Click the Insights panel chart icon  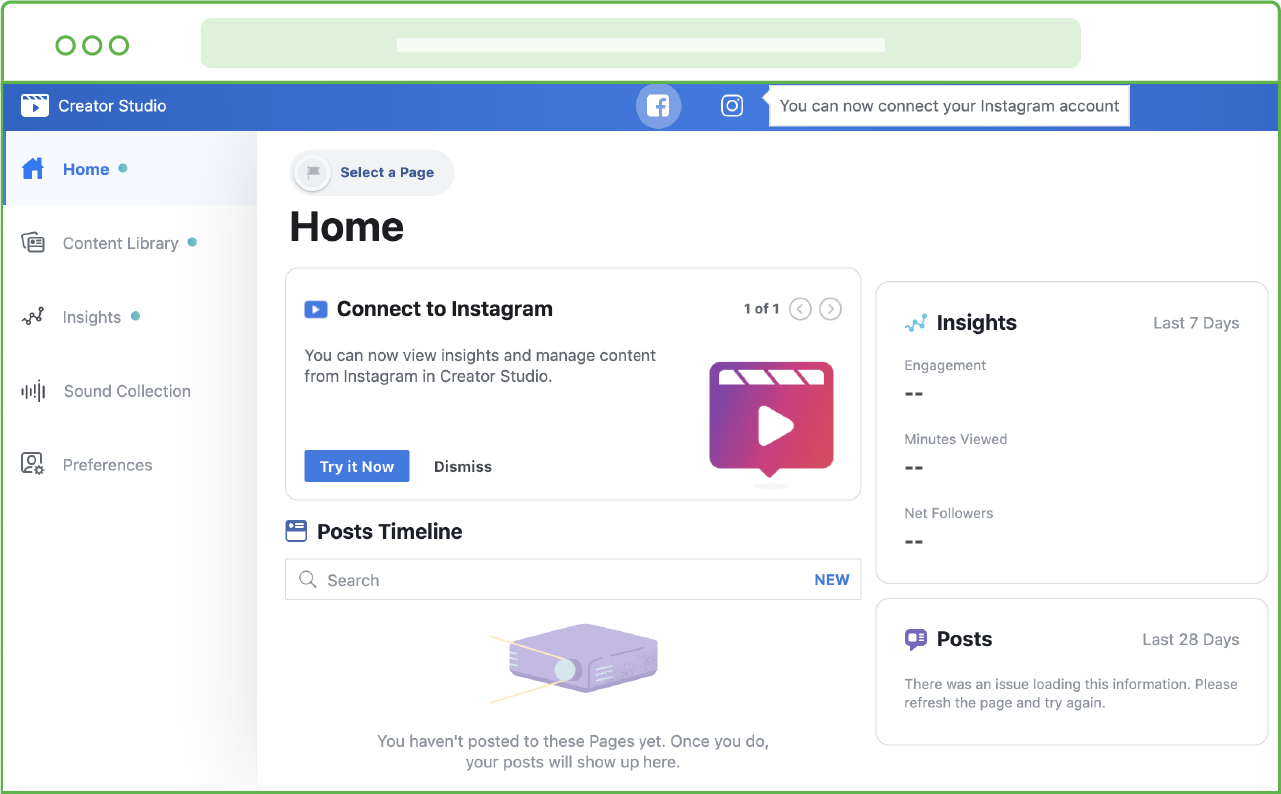(915, 323)
